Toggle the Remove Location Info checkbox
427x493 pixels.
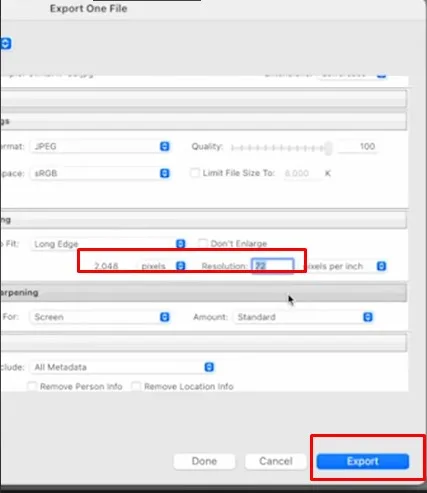[136, 386]
